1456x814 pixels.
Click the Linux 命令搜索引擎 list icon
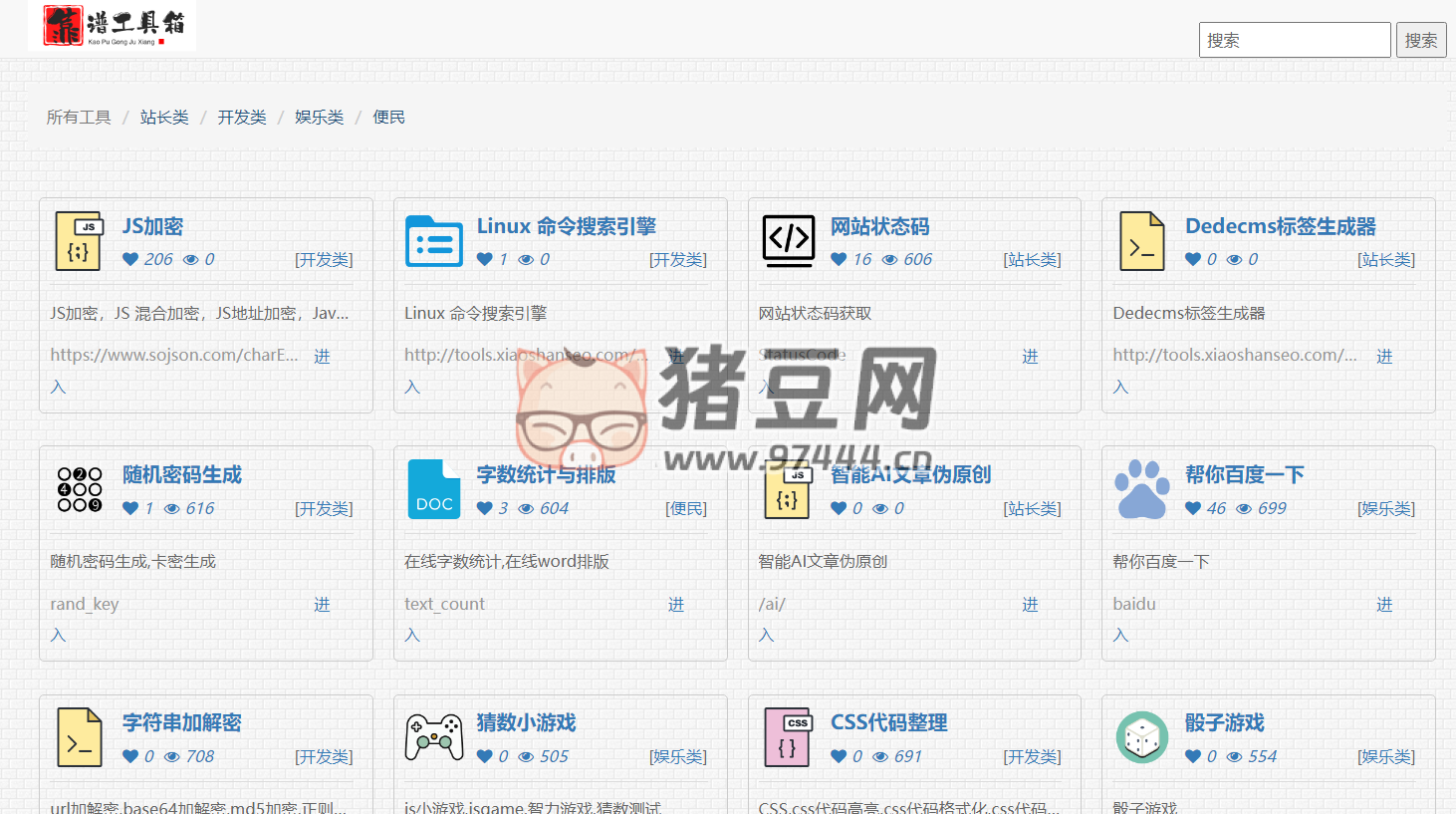[x=434, y=241]
